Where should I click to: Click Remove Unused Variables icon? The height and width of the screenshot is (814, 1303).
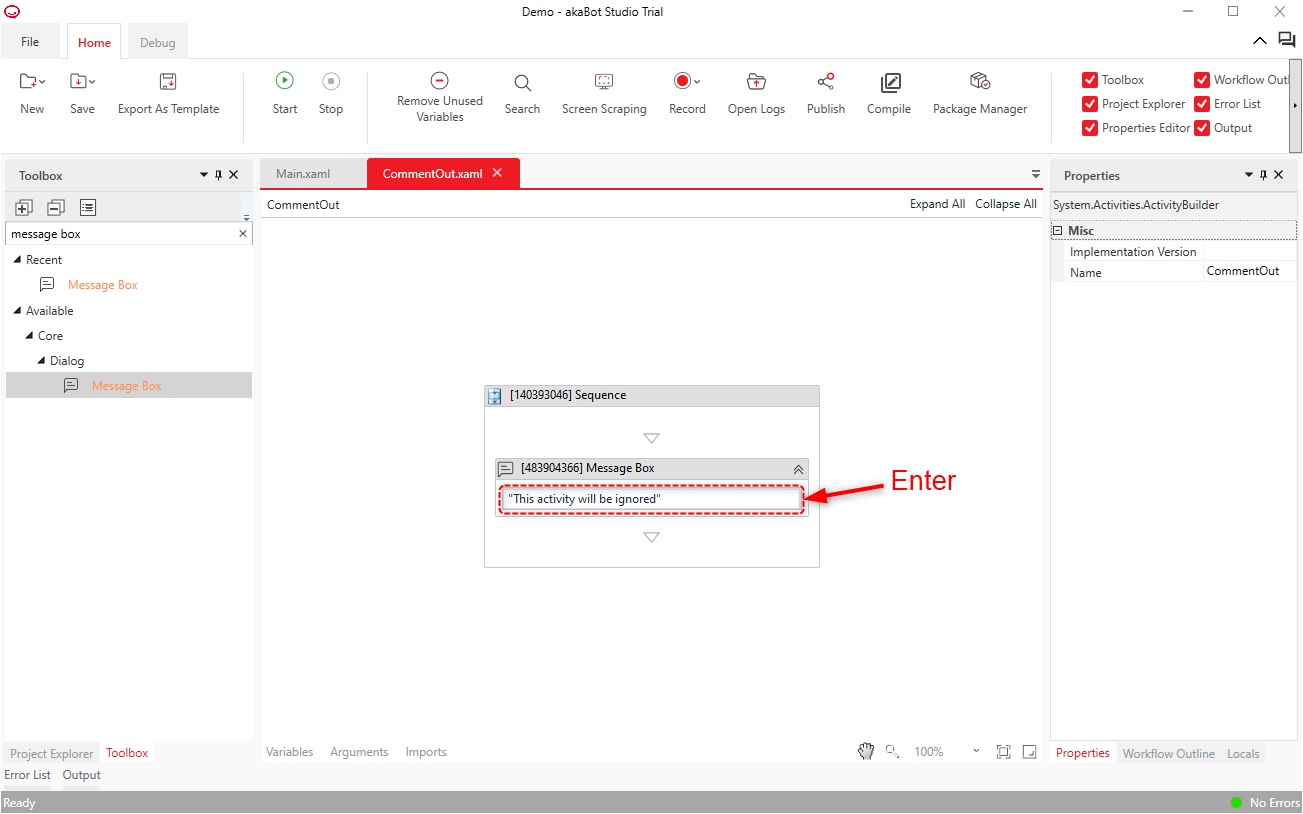(439, 81)
